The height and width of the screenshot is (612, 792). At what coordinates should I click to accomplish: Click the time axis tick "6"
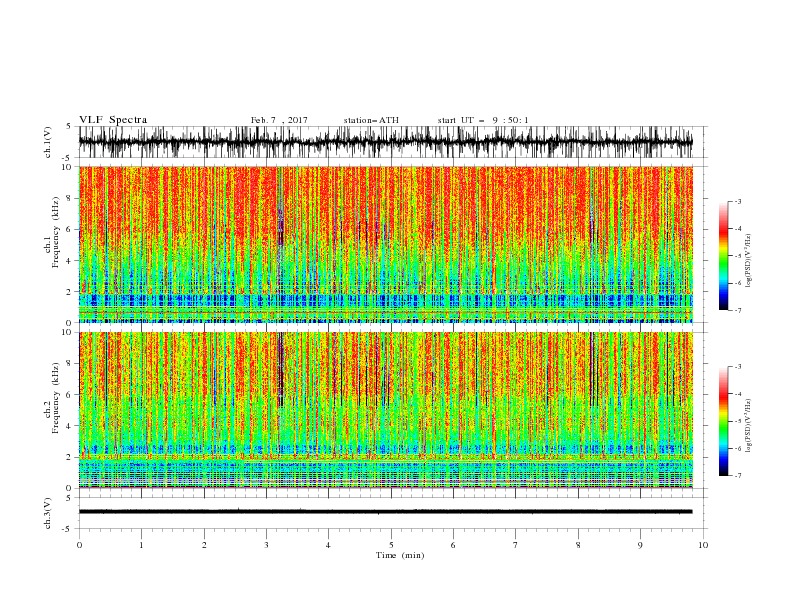point(453,545)
